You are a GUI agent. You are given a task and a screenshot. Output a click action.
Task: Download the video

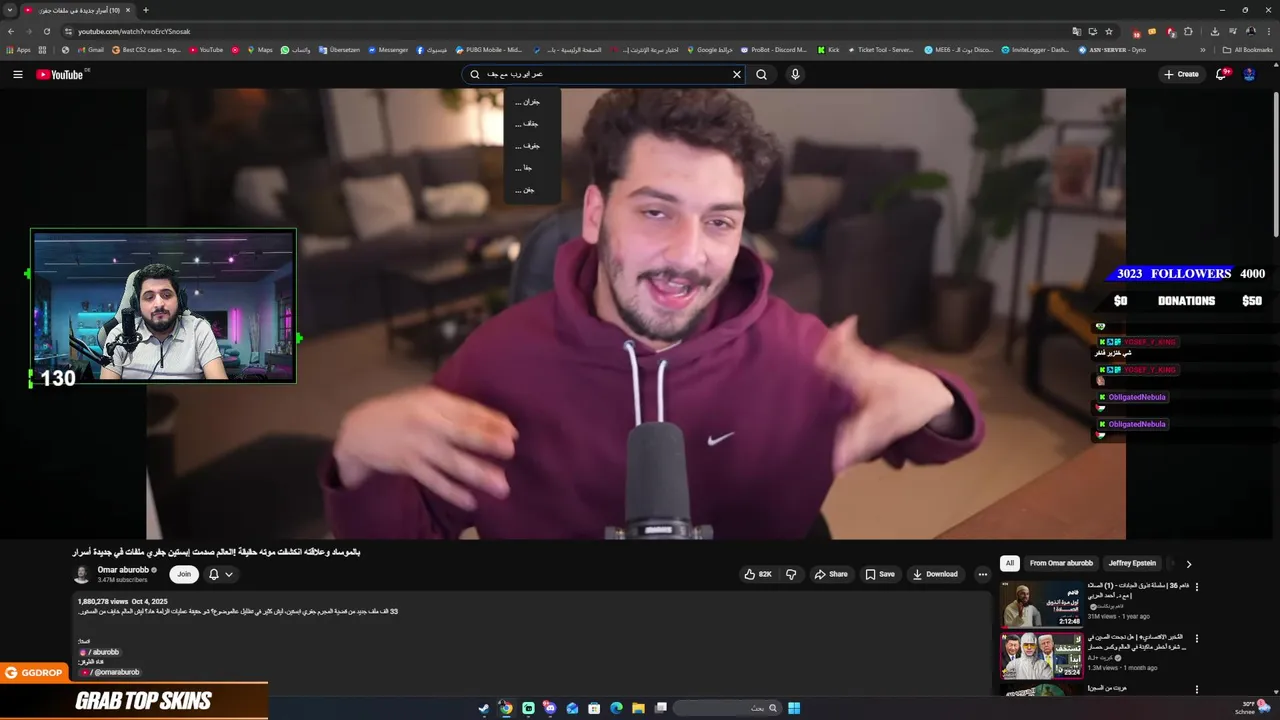coord(935,574)
